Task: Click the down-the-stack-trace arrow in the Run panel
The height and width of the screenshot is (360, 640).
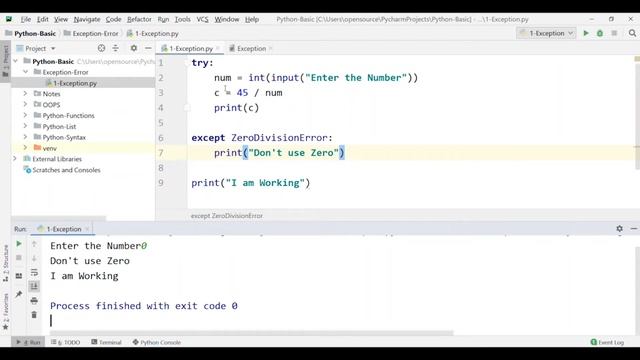Action: click(x=34, y=258)
